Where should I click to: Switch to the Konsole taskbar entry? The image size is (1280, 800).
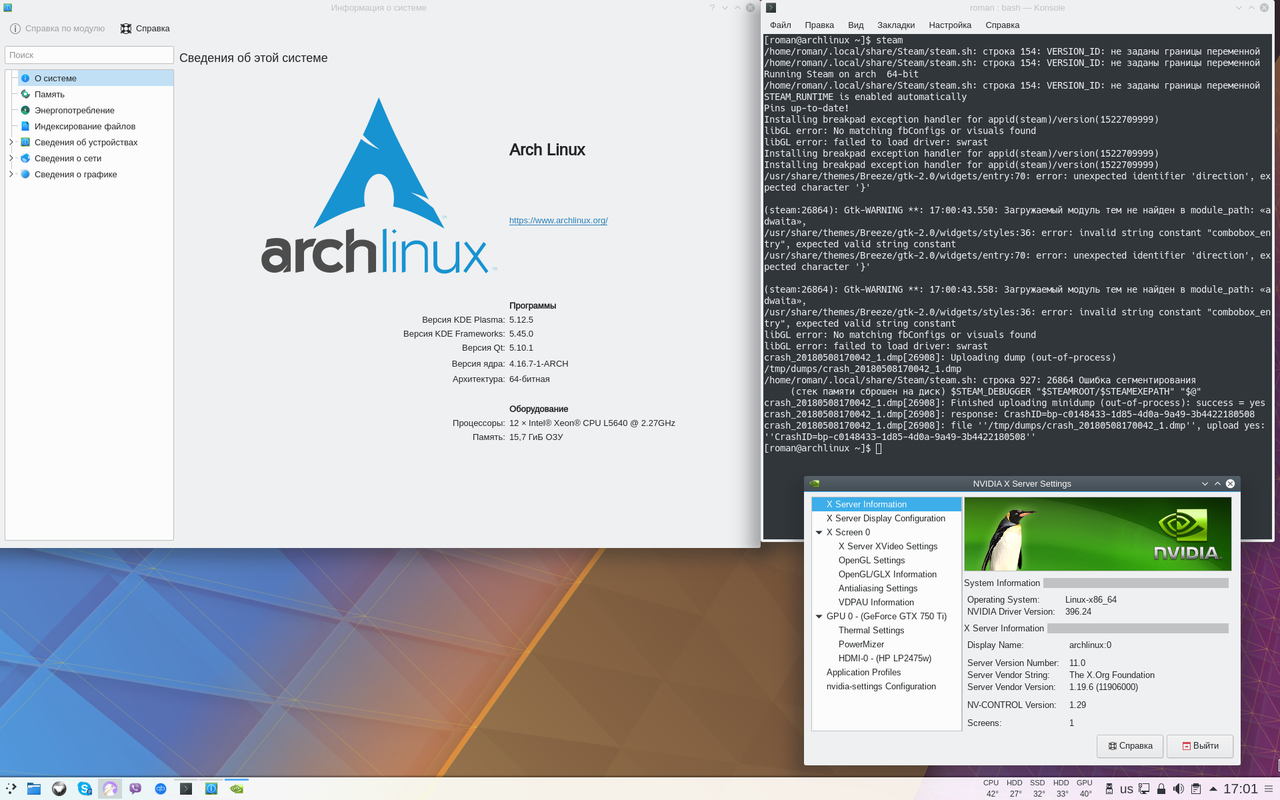[186, 788]
